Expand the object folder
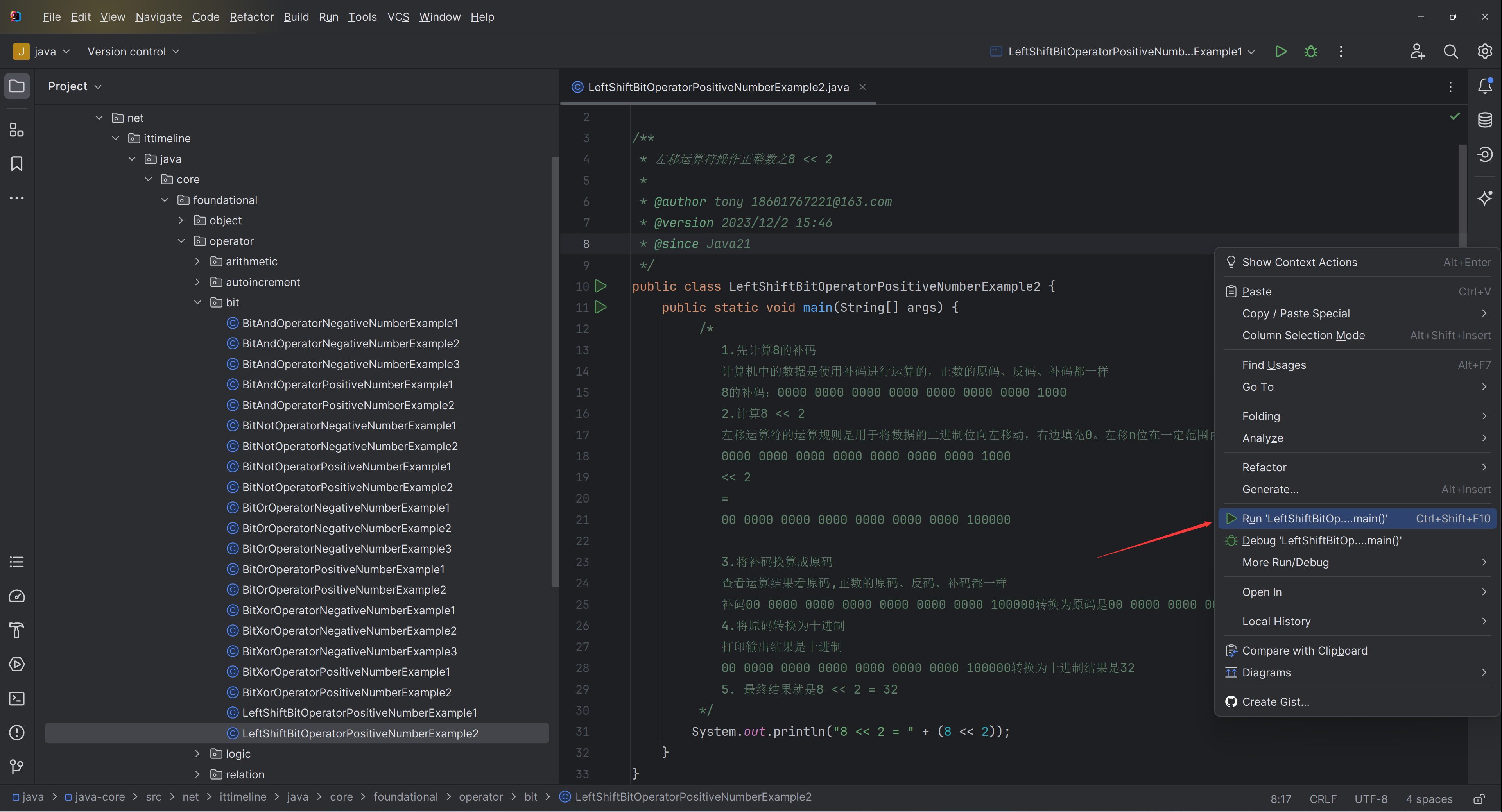The image size is (1502, 812). 181,220
